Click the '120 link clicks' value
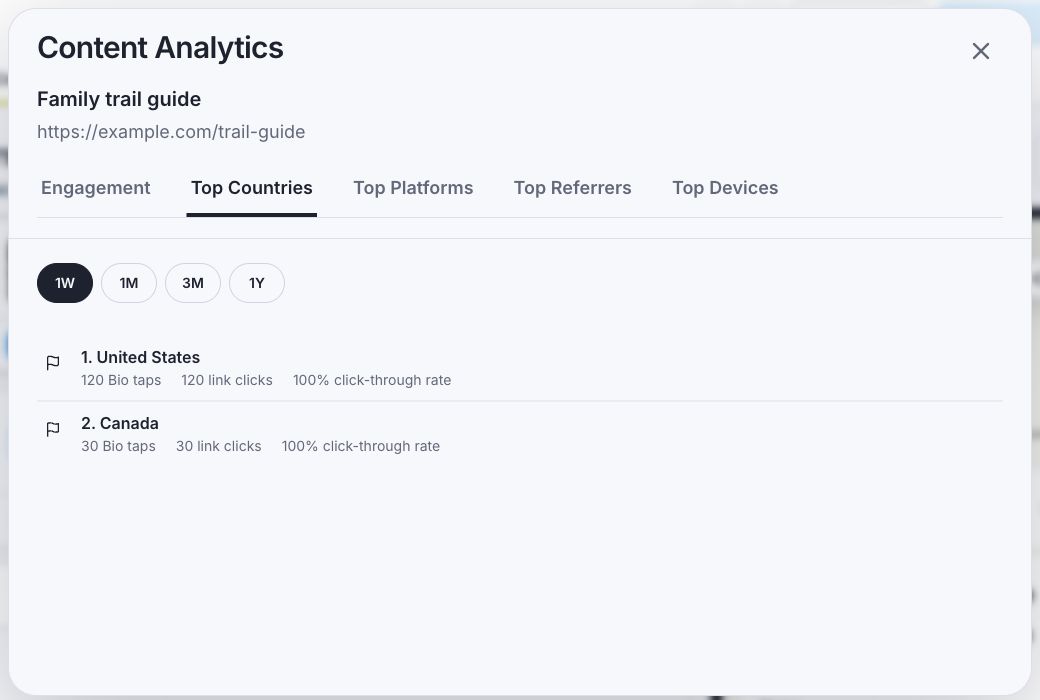 coord(227,380)
